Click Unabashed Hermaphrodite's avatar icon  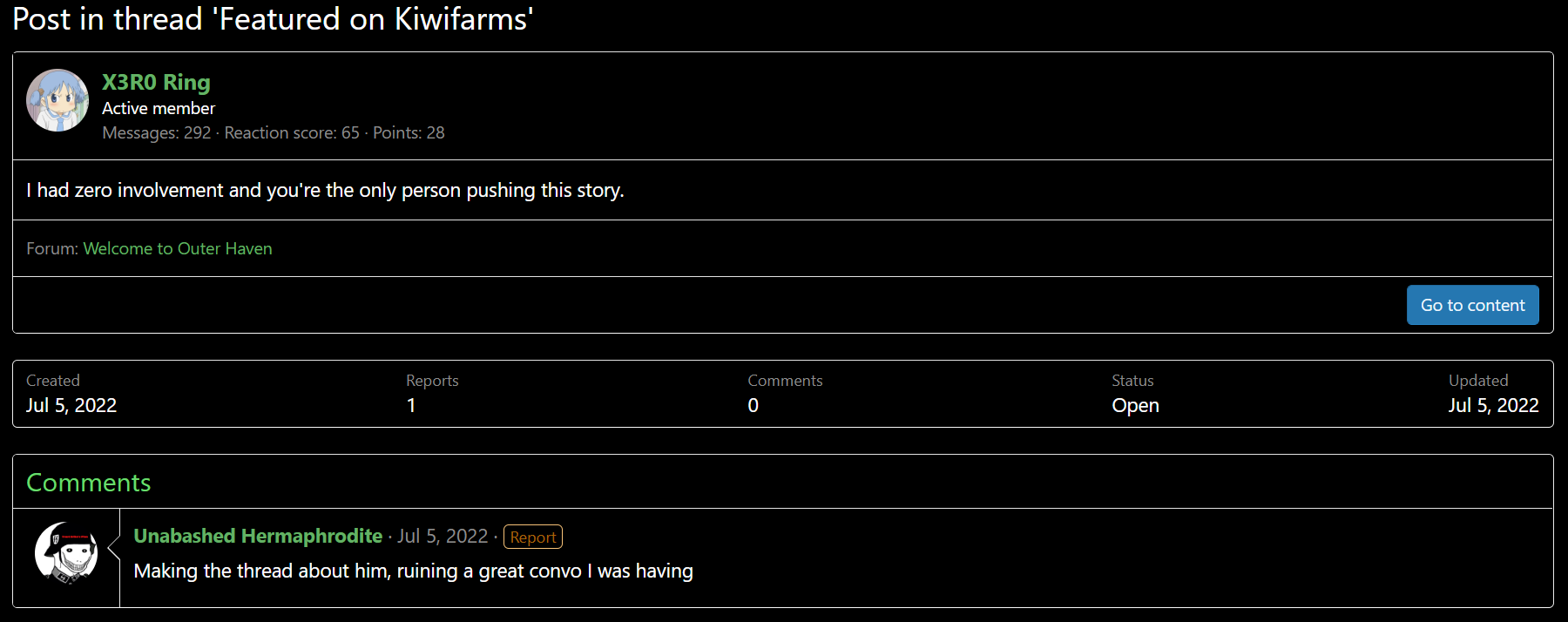[x=66, y=552]
